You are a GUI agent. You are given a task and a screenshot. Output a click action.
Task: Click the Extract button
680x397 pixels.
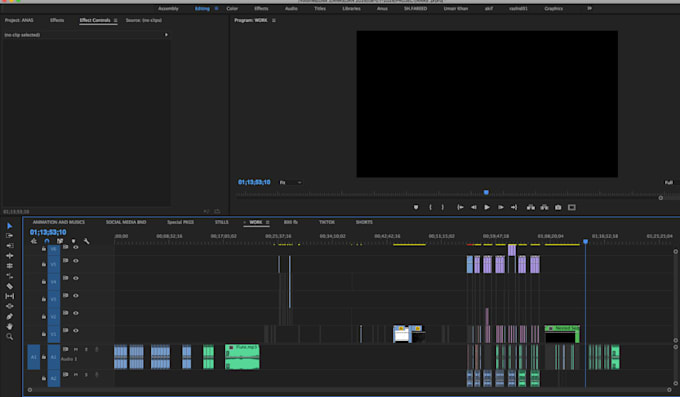point(544,207)
